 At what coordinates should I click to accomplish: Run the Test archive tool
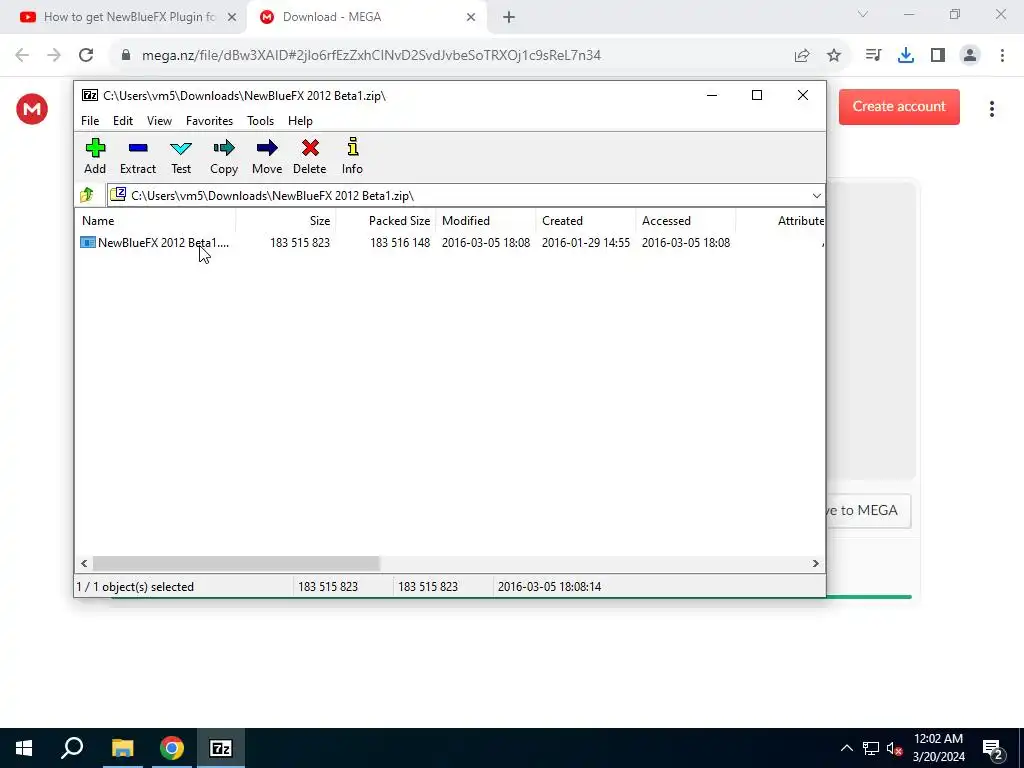coord(181,156)
